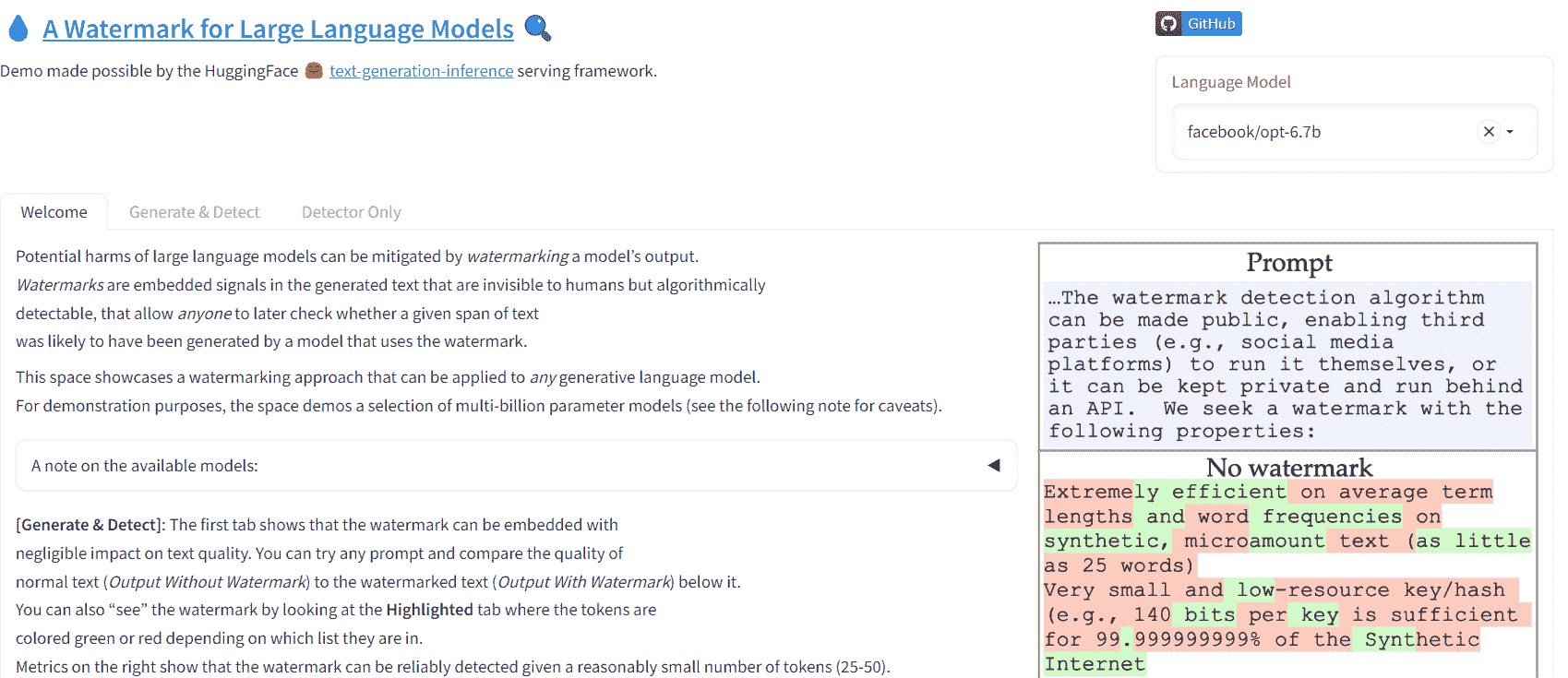
Task: Click the 'Extremely efficient' highlighted text
Action: (x=1165, y=492)
